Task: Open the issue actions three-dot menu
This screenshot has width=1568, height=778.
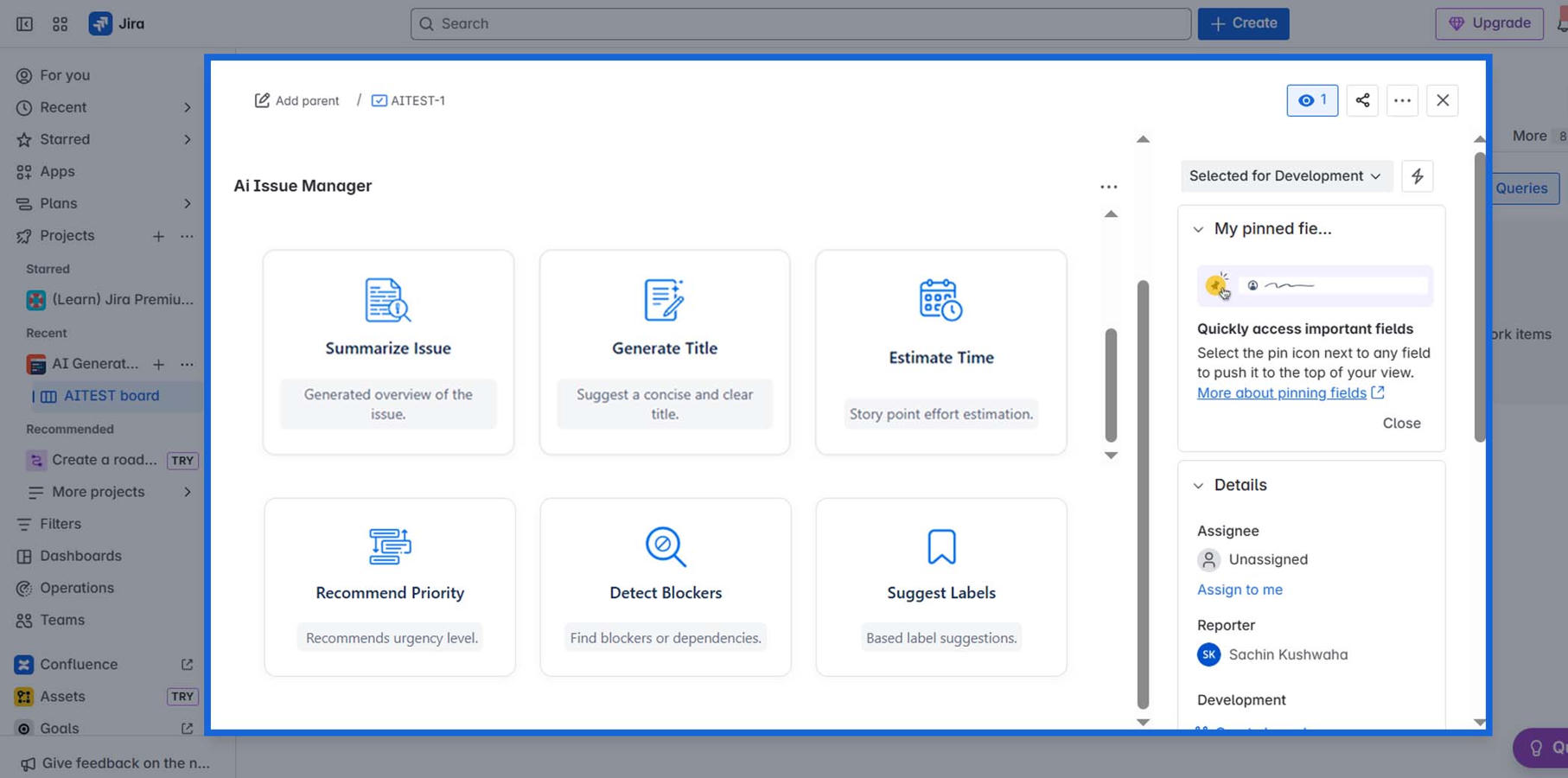Action: click(x=1402, y=100)
